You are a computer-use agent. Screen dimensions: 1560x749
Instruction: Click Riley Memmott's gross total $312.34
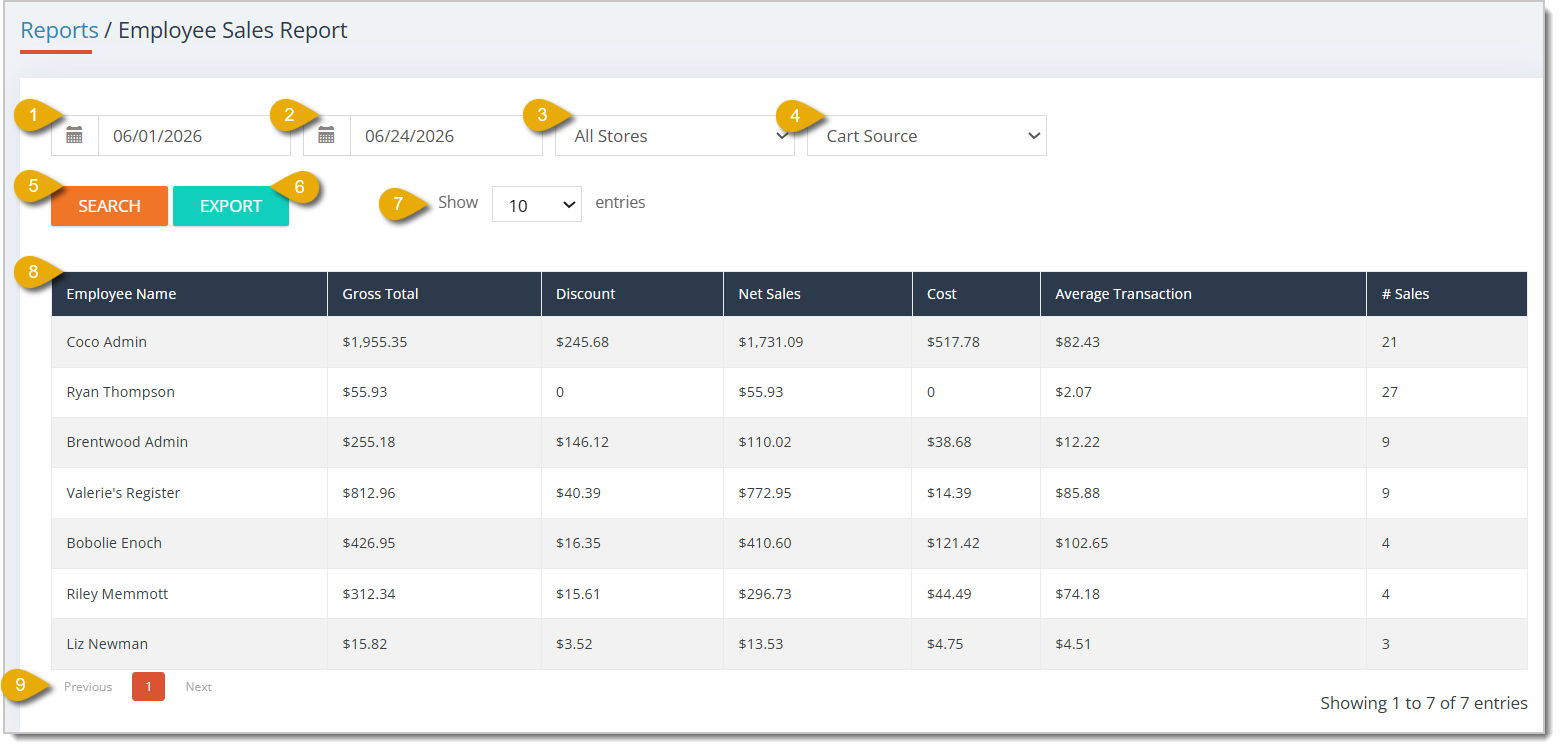(369, 594)
